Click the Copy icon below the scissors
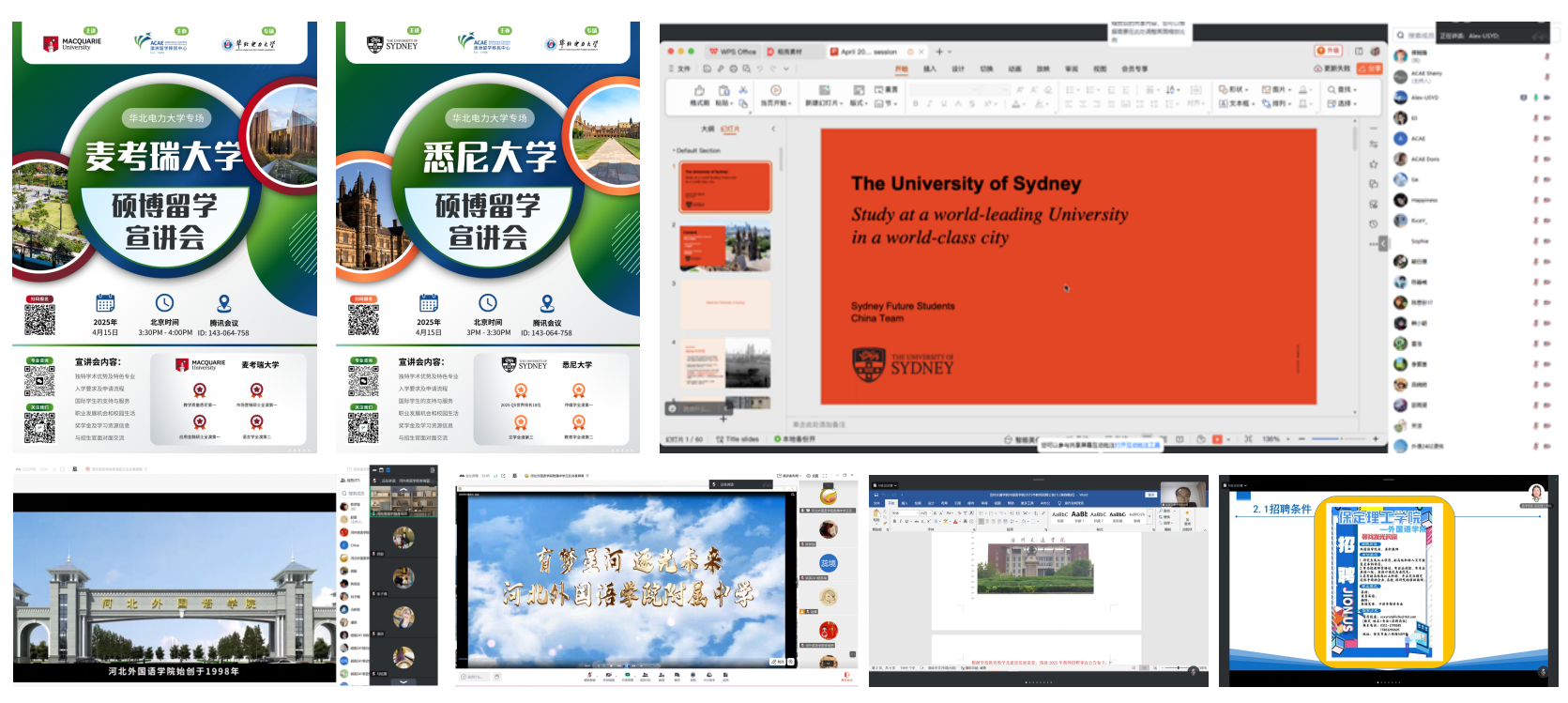 point(743,103)
